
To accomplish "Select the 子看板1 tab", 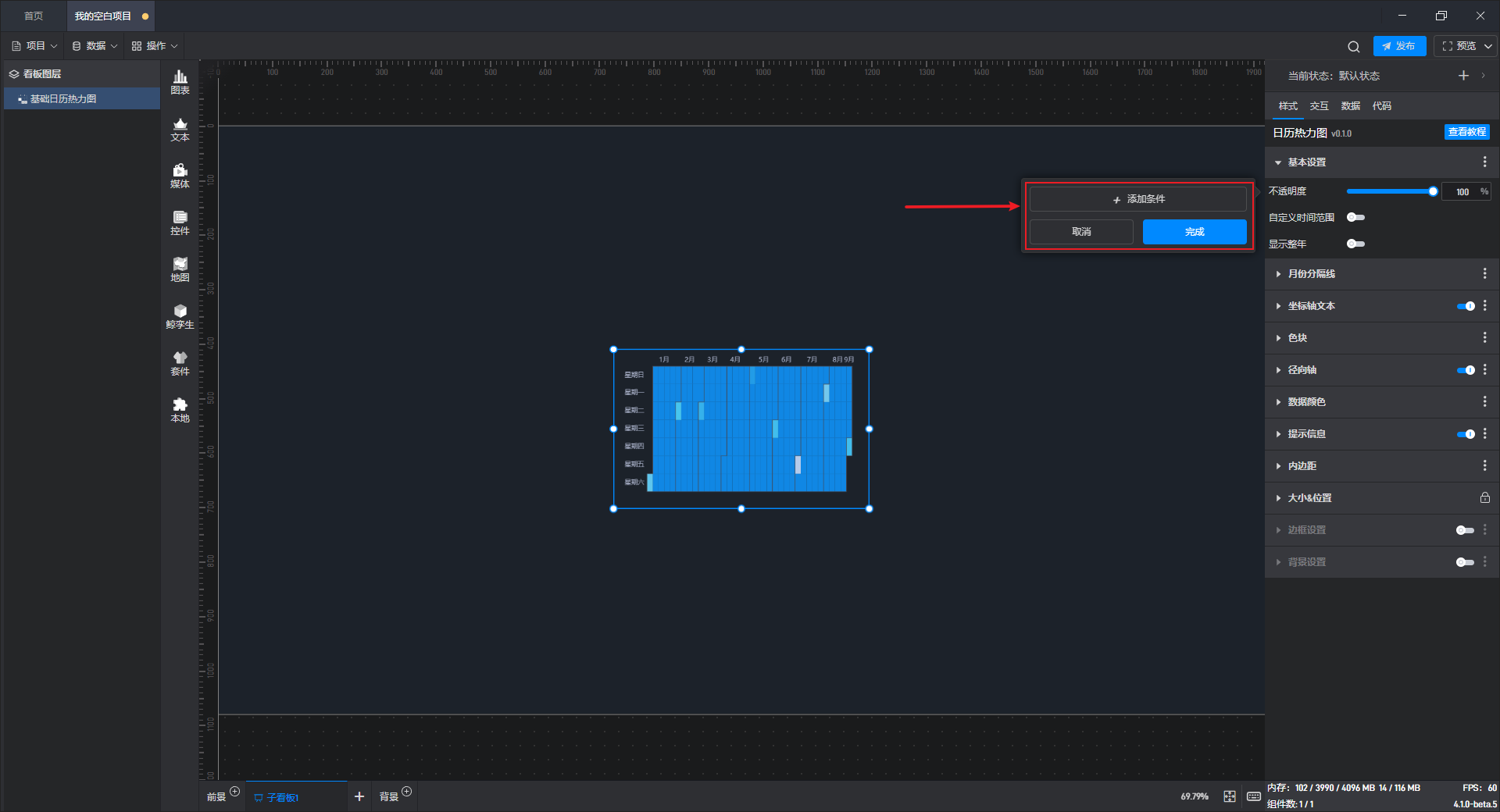I will coord(296,796).
